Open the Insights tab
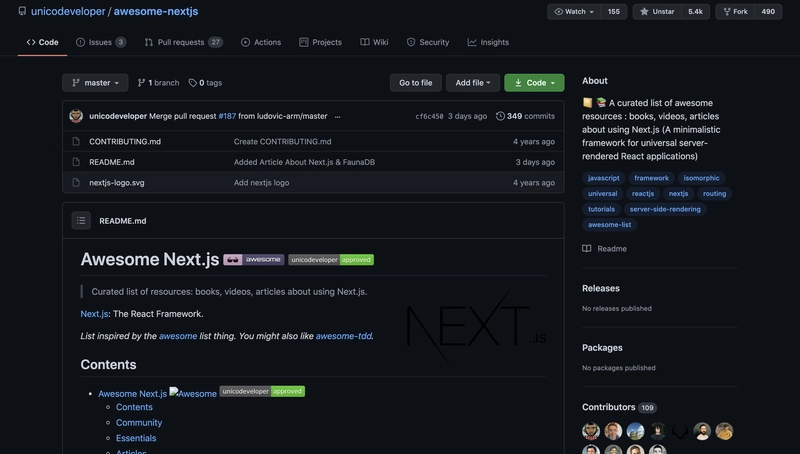 (488, 42)
